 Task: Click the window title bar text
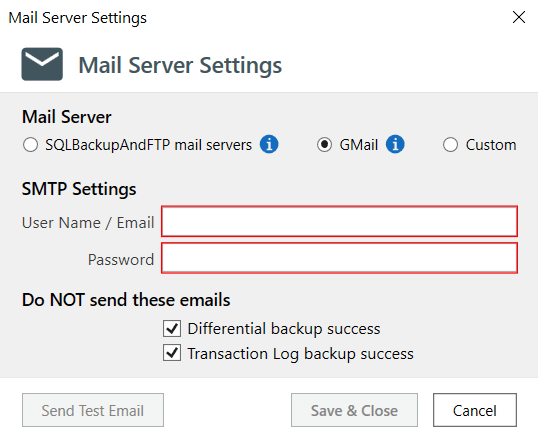[x=78, y=18]
